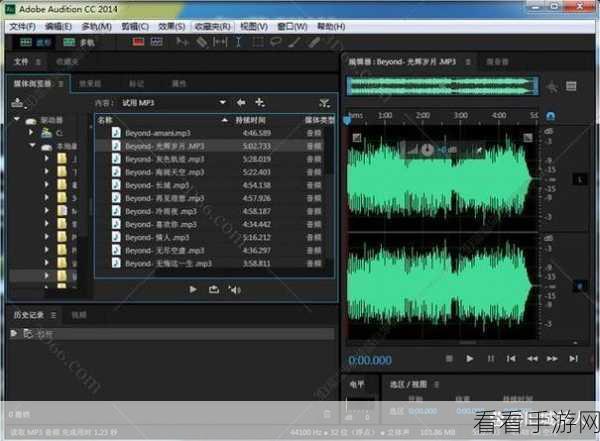Open the 内容 location dropdown arrow
The width and height of the screenshot is (600, 441).
pyautogui.click(x=222, y=103)
